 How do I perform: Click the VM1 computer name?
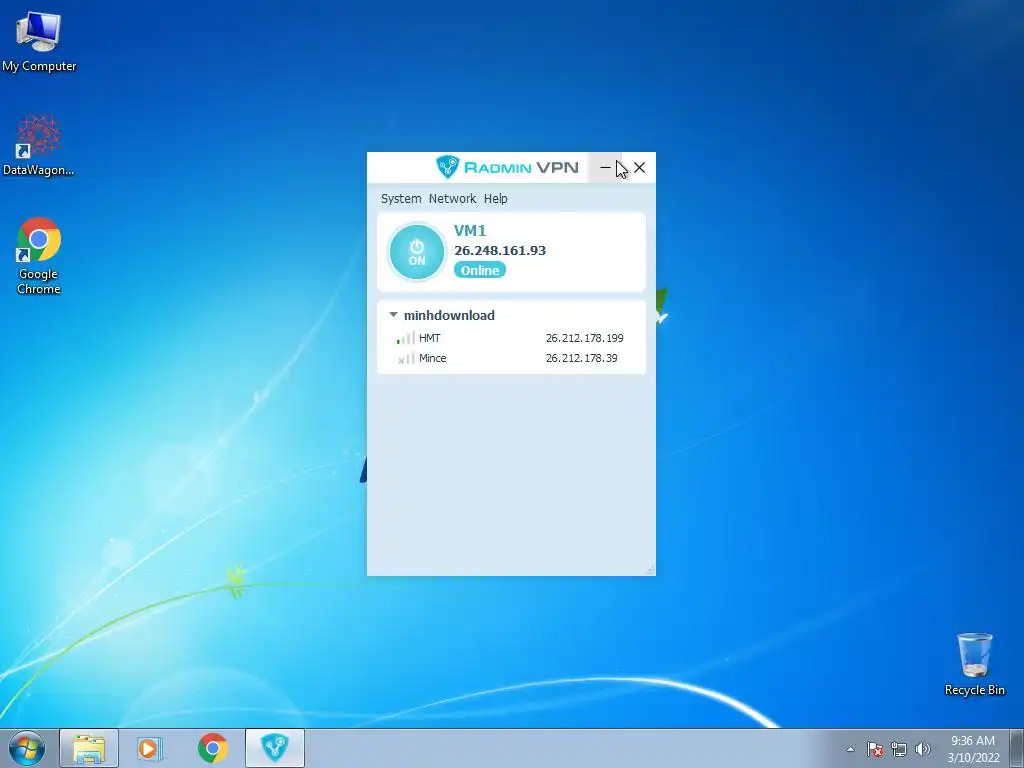pyautogui.click(x=470, y=231)
